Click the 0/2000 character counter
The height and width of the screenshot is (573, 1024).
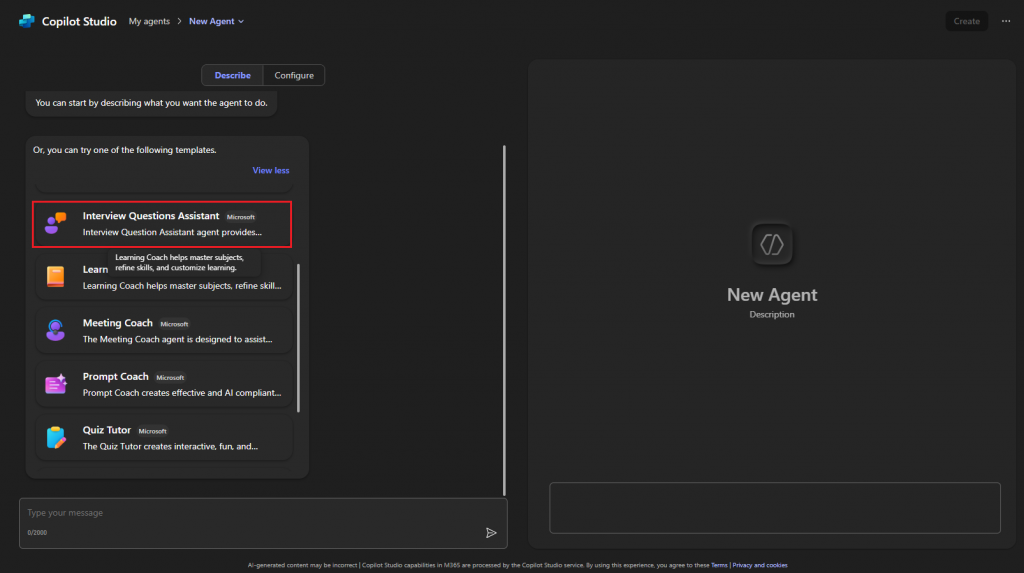pos(37,532)
